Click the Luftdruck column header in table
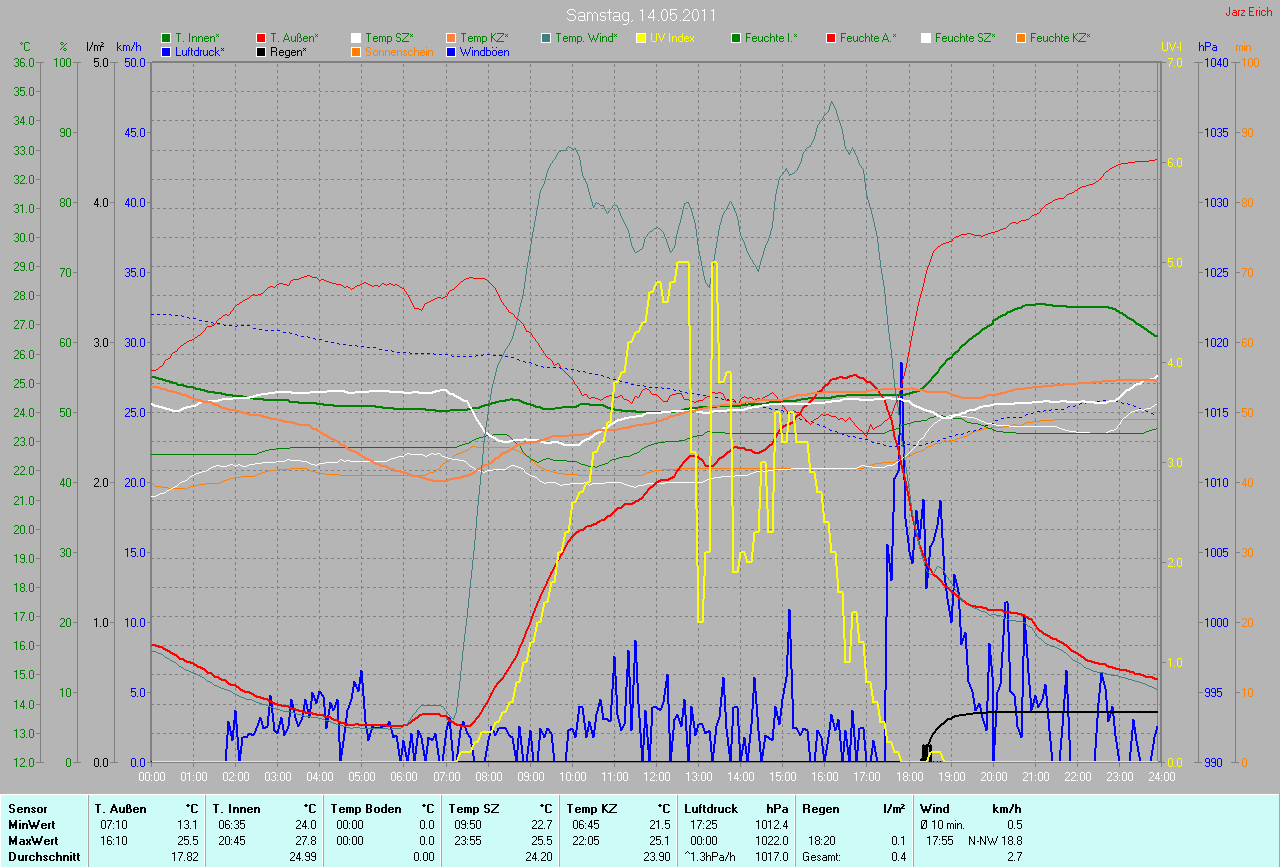 tap(711, 809)
